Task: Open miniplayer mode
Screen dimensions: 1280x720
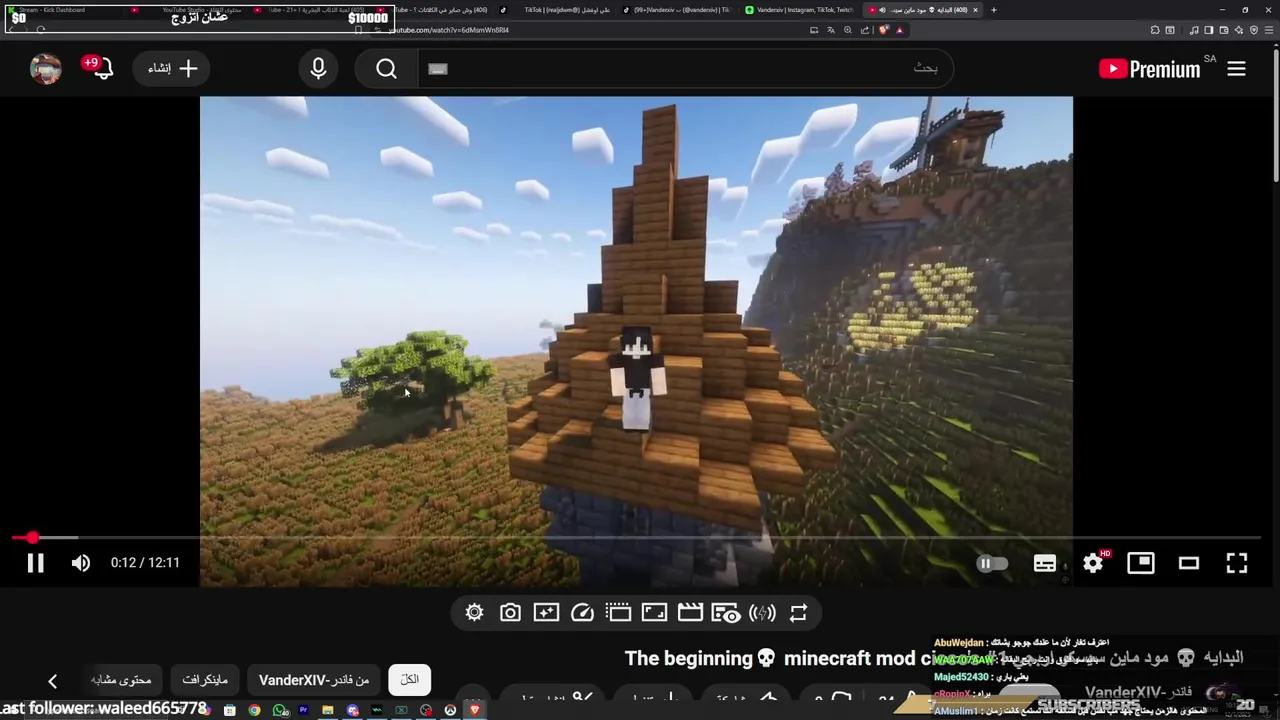Action: coord(1141,563)
